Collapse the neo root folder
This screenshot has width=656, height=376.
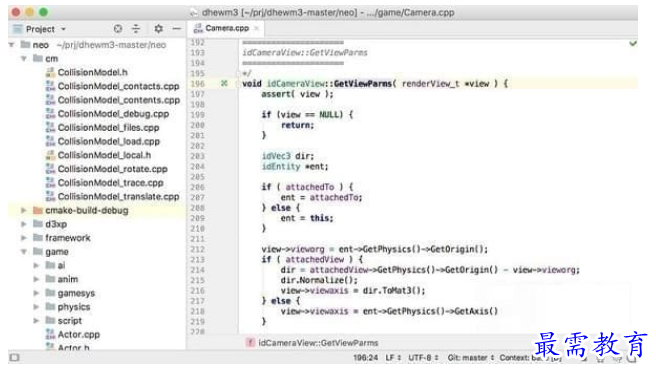11,45
